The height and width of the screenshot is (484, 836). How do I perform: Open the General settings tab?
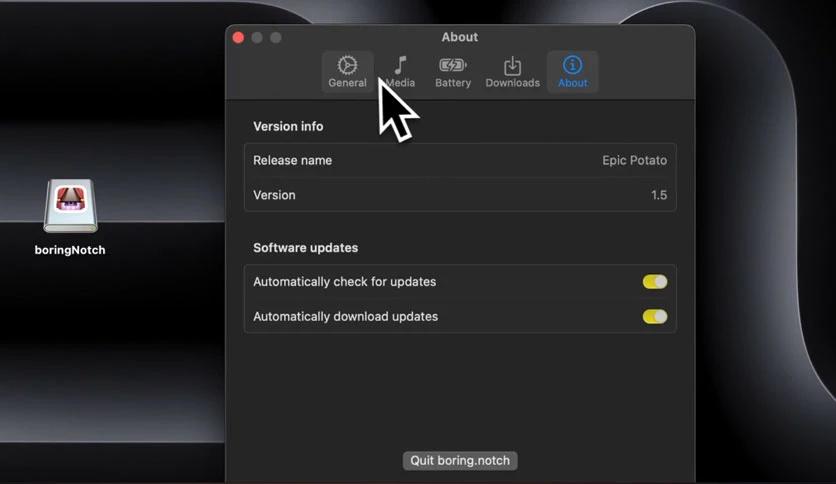pos(347,72)
